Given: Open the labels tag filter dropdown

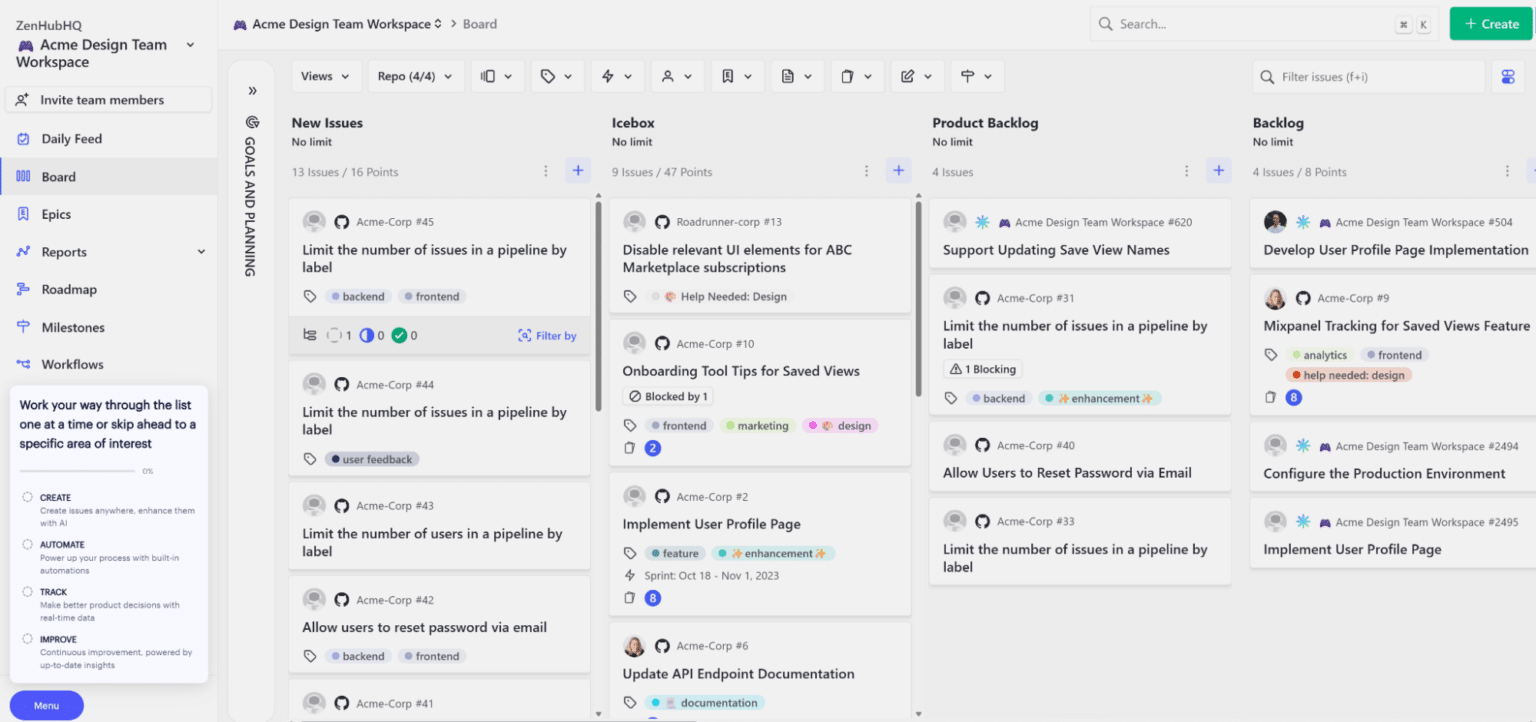Looking at the screenshot, I should click(x=557, y=76).
